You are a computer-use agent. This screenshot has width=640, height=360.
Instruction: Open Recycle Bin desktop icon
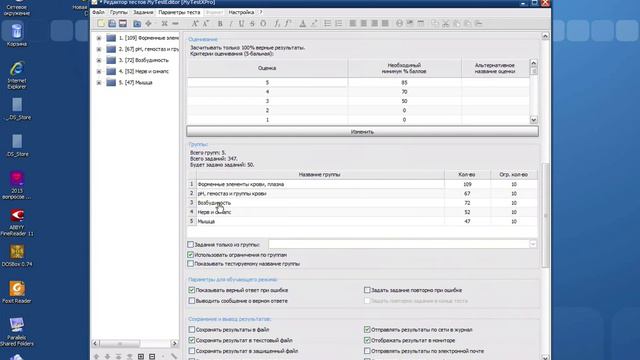click(x=16, y=35)
